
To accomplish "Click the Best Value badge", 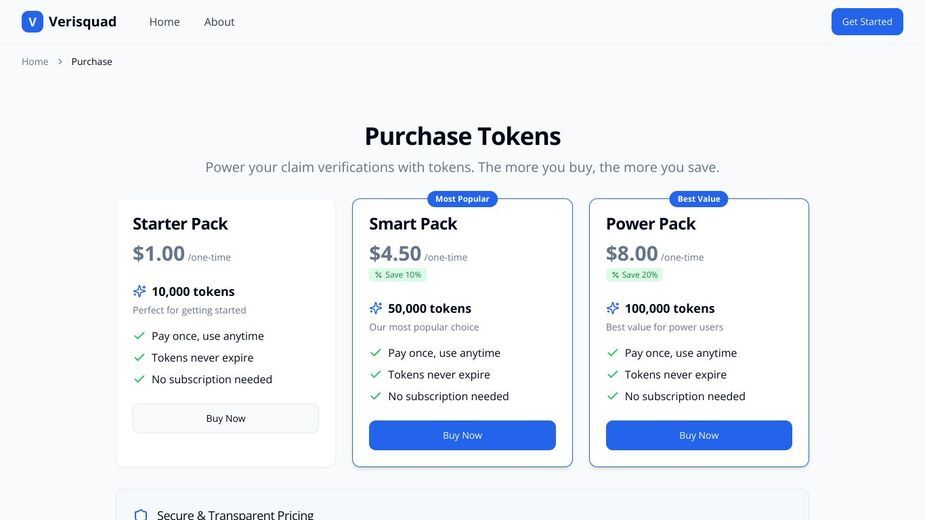I will pos(698,199).
